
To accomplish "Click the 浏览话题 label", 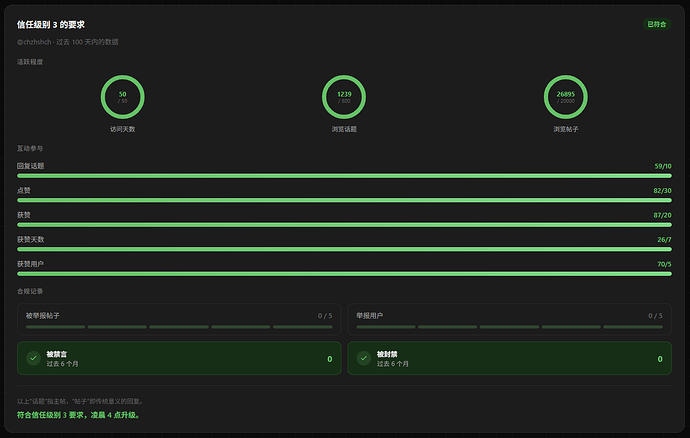I will (344, 129).
